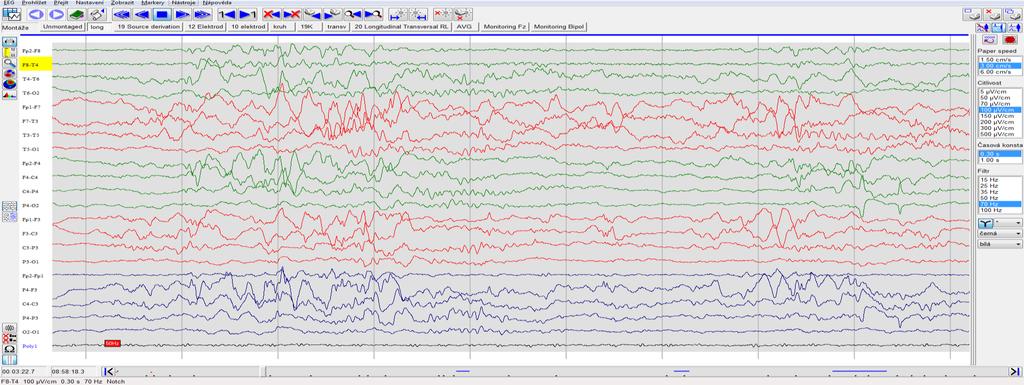Select the Monitoring Bipol montage
The image size is (1024, 385).
(x=559, y=27)
